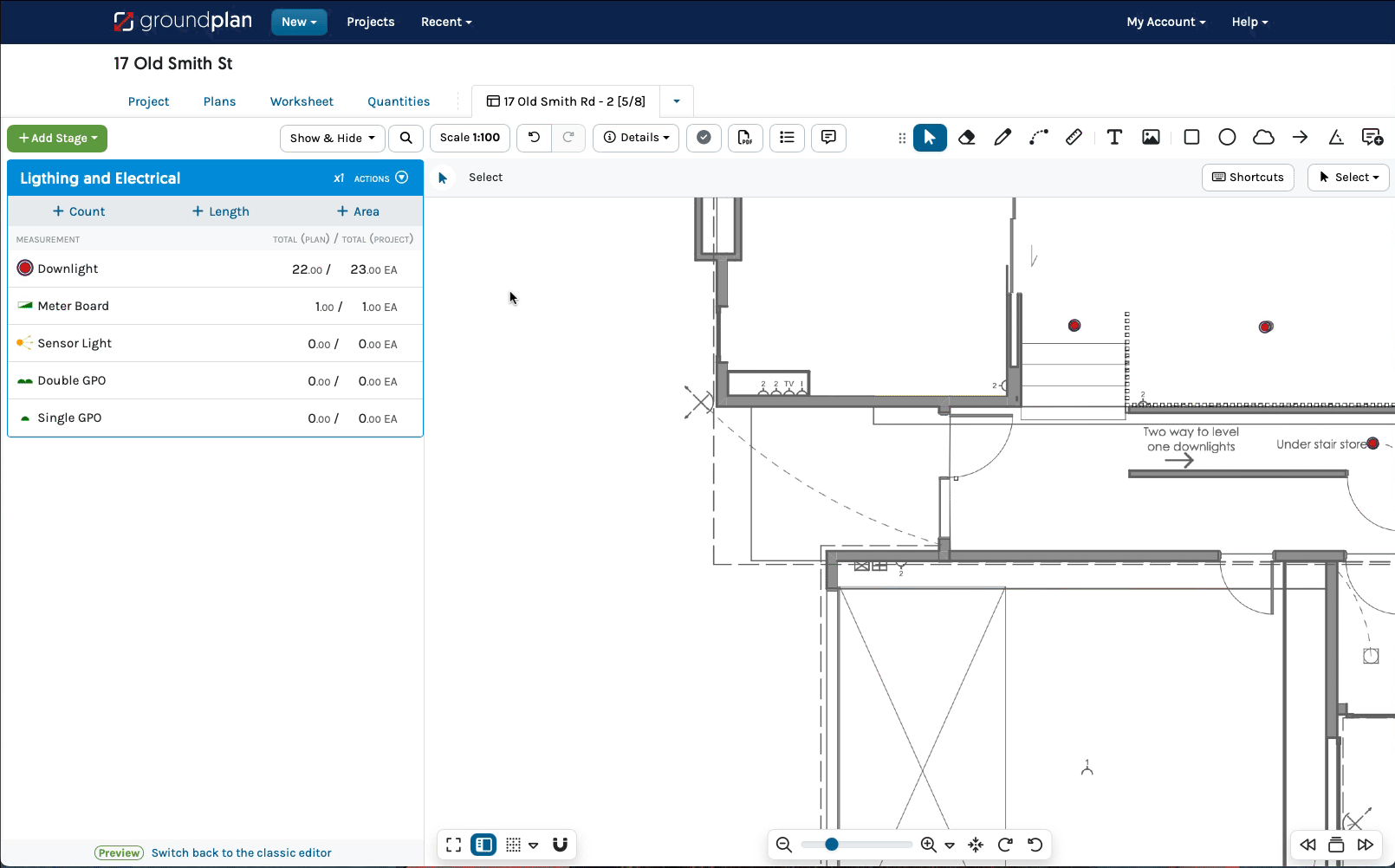Add an Area measurement
Viewport: 1395px width, 868px height.
358,211
